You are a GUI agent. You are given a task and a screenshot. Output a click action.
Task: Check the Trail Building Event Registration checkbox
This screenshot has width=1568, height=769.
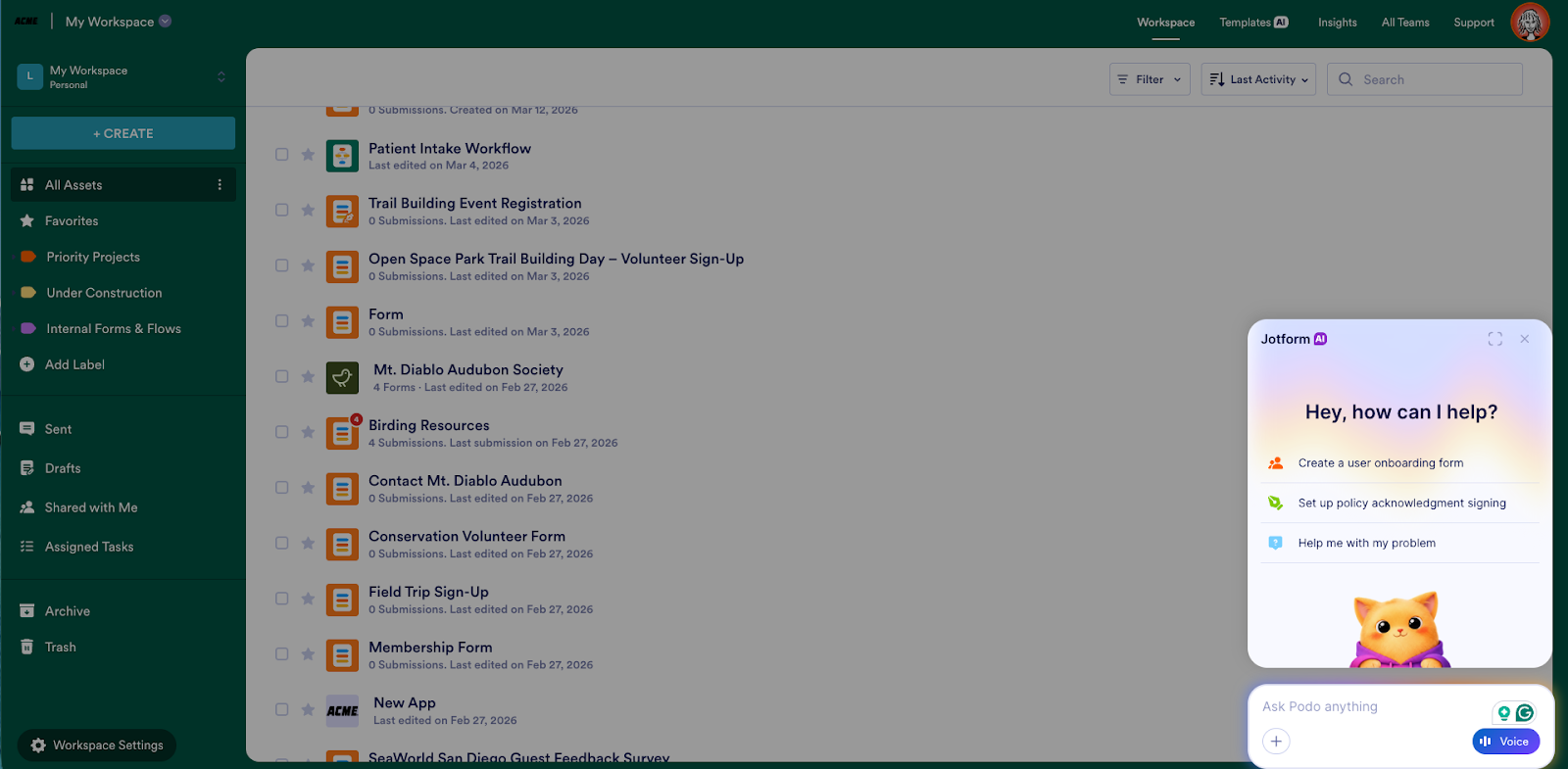[x=282, y=211]
